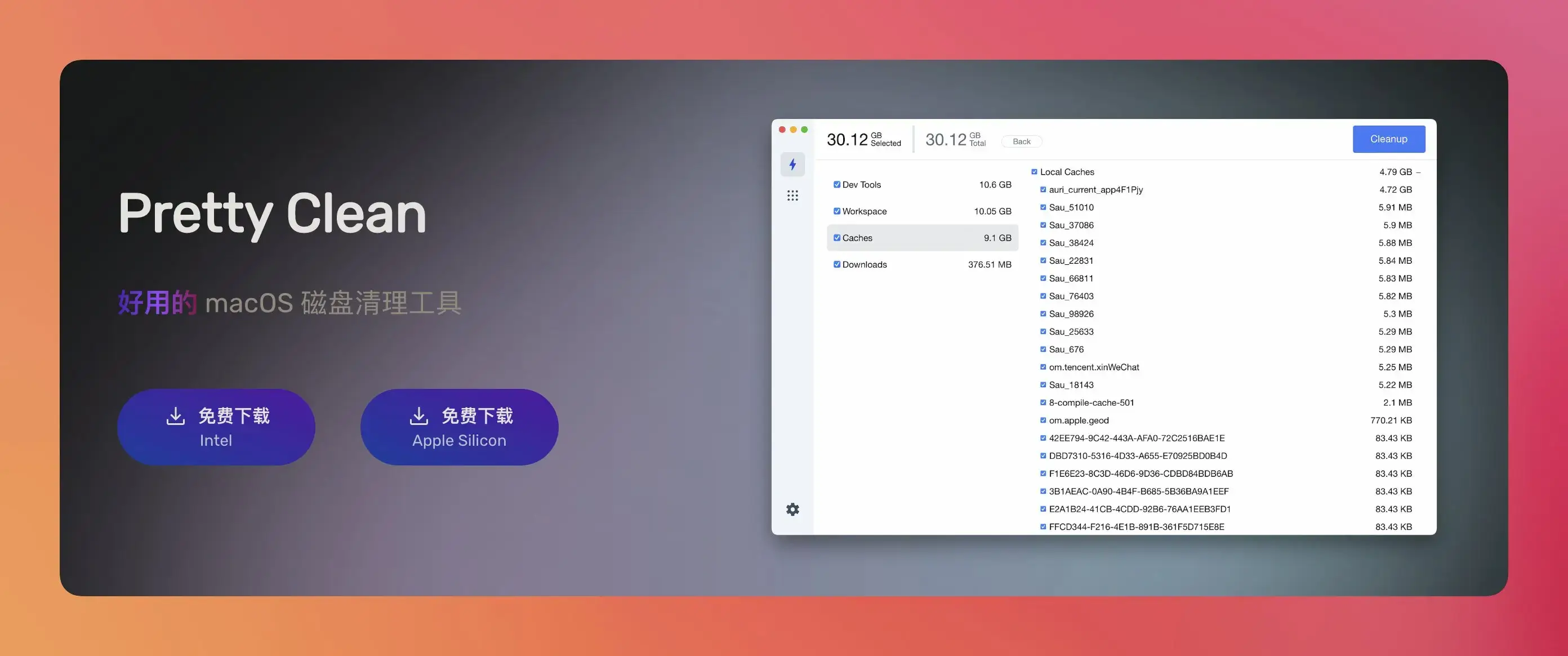Open settings via the gear icon
1568x656 pixels.
[x=792, y=509]
